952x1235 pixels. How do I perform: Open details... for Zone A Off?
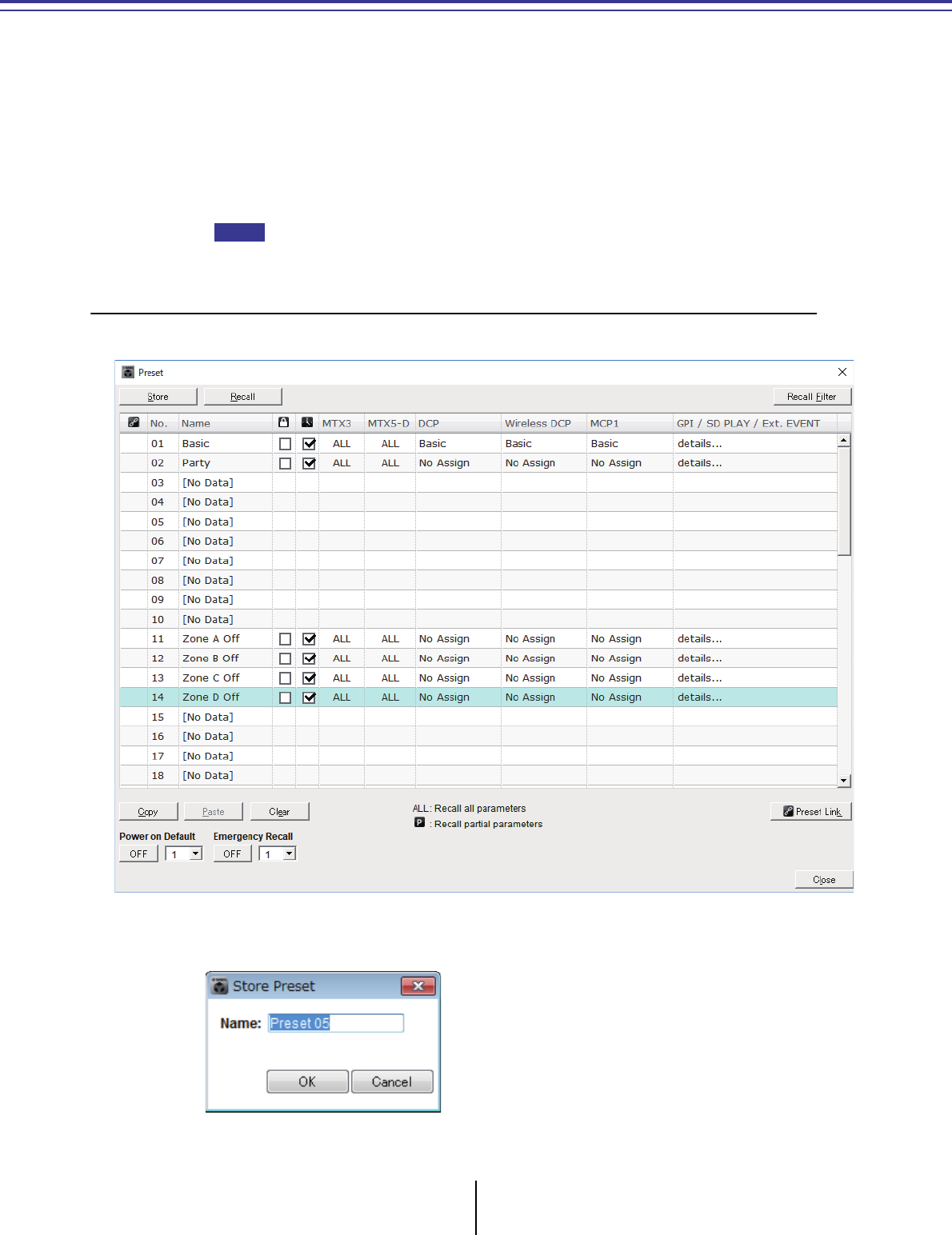pyautogui.click(x=700, y=639)
